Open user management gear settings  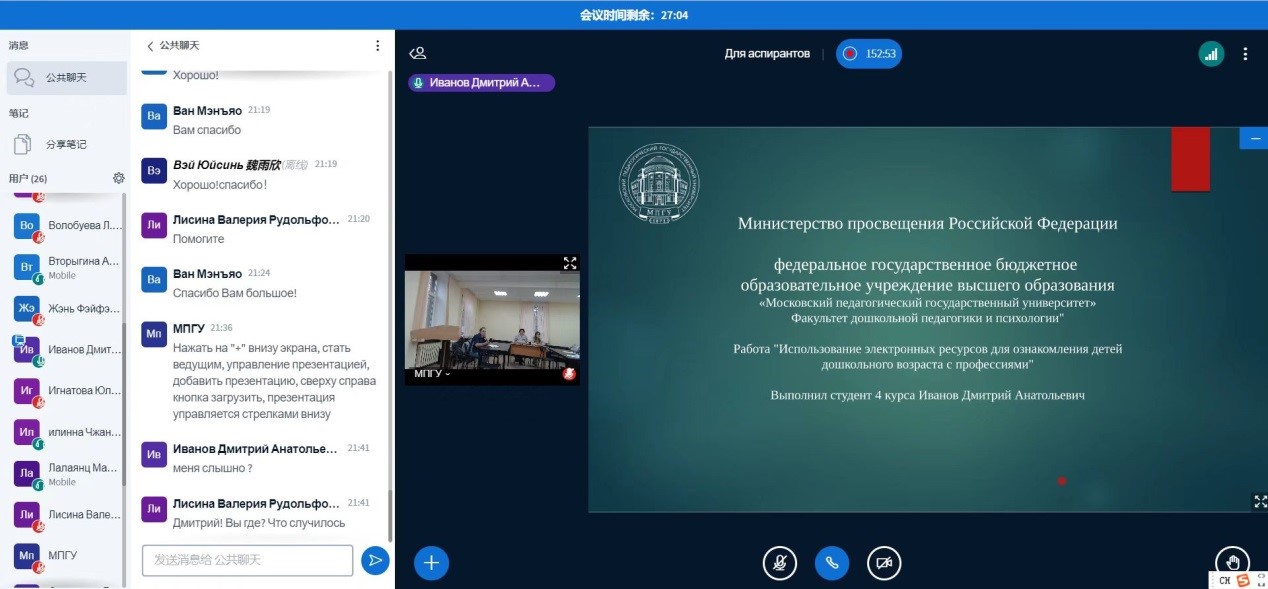[119, 178]
